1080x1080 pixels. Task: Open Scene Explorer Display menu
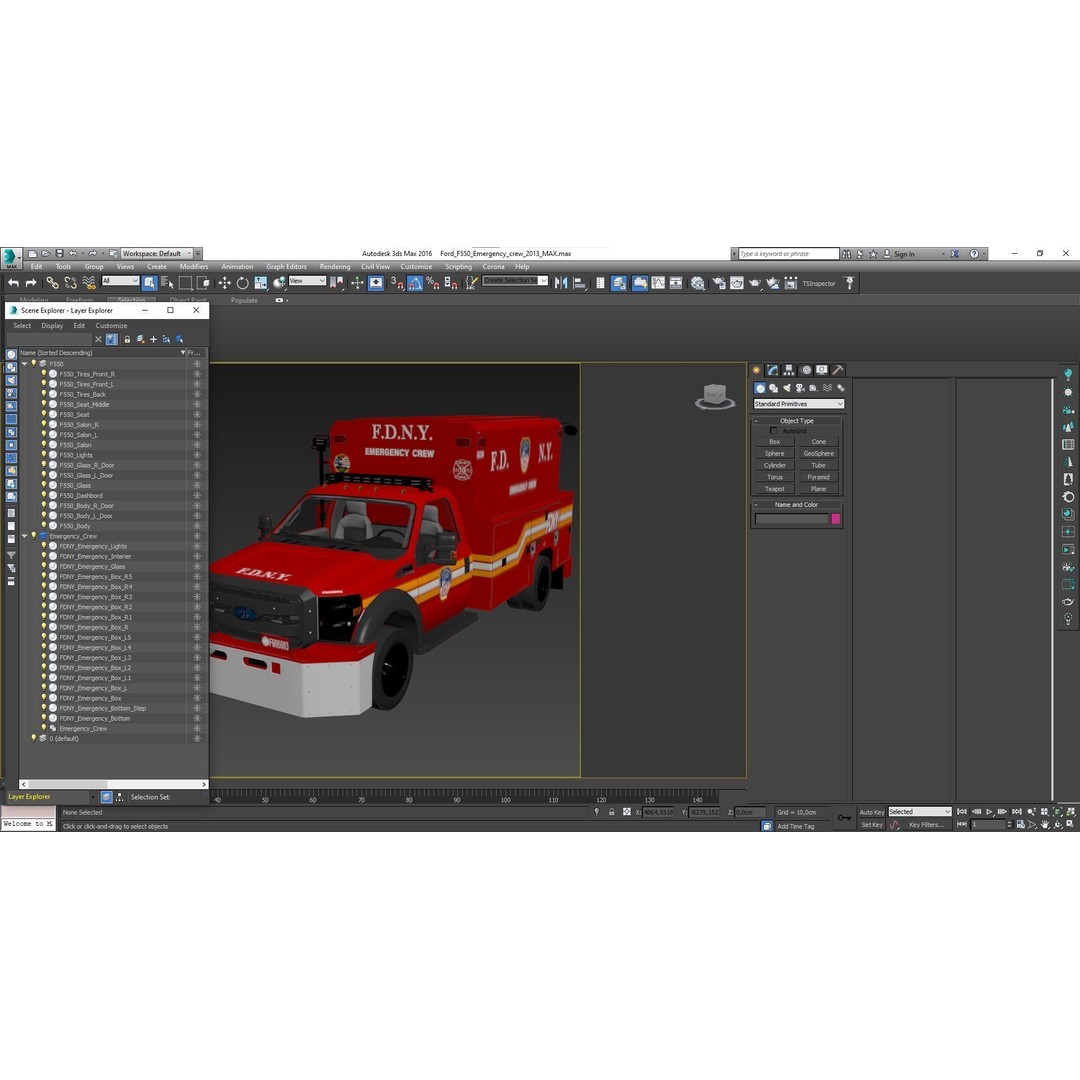52,326
